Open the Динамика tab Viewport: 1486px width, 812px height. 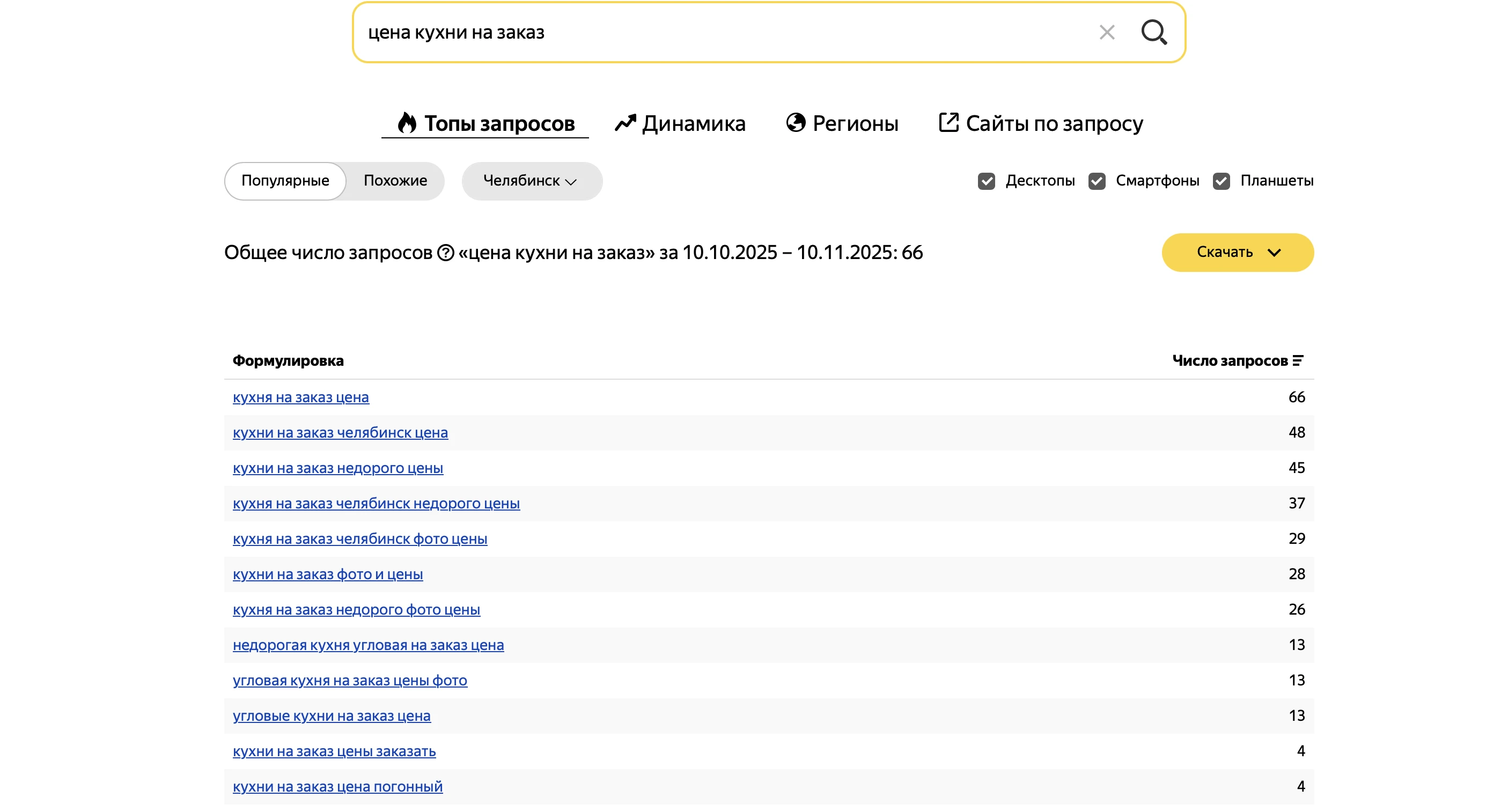pos(693,123)
